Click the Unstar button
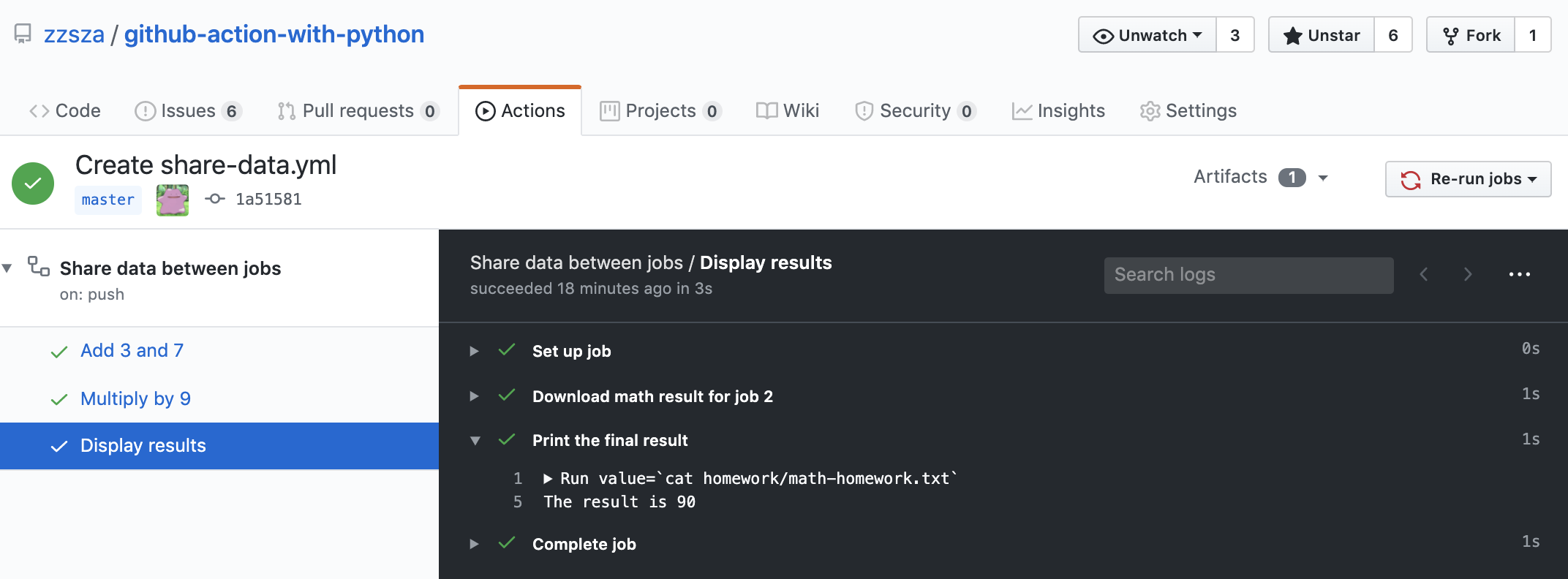 tap(1322, 35)
